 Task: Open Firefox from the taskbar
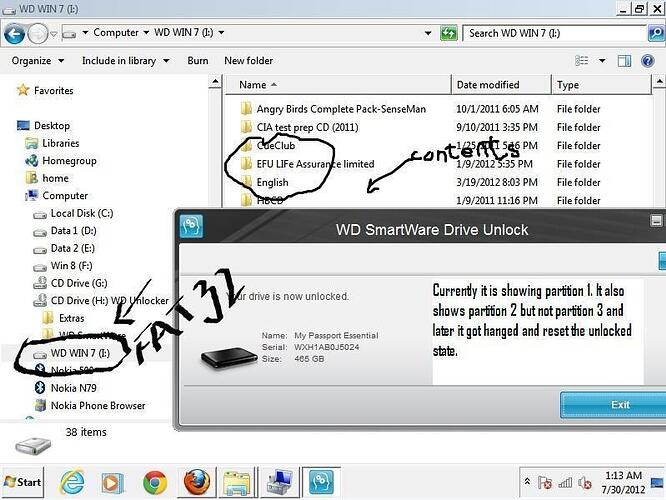click(197, 483)
